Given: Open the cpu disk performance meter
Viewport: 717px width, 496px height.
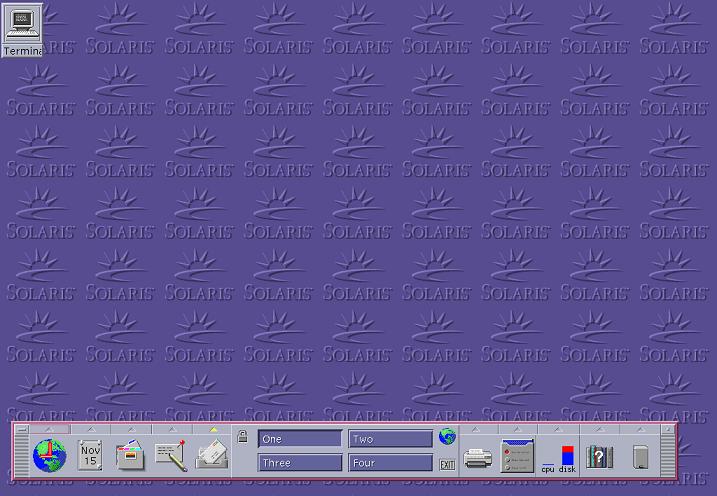Looking at the screenshot, I should pos(558,459).
